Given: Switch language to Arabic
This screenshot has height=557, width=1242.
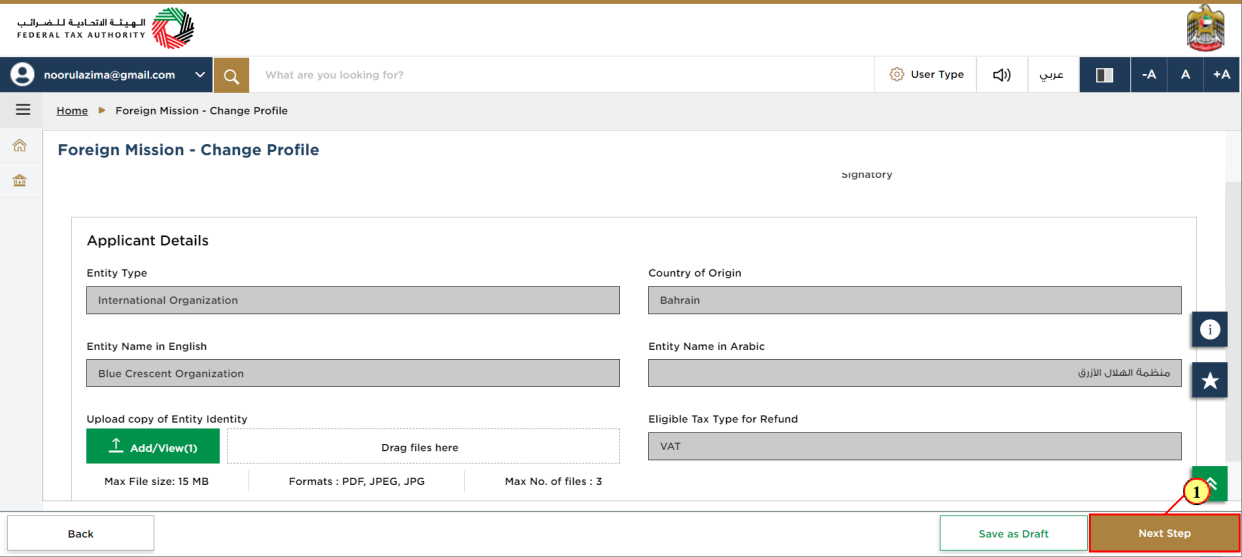Looking at the screenshot, I should click(x=1052, y=75).
